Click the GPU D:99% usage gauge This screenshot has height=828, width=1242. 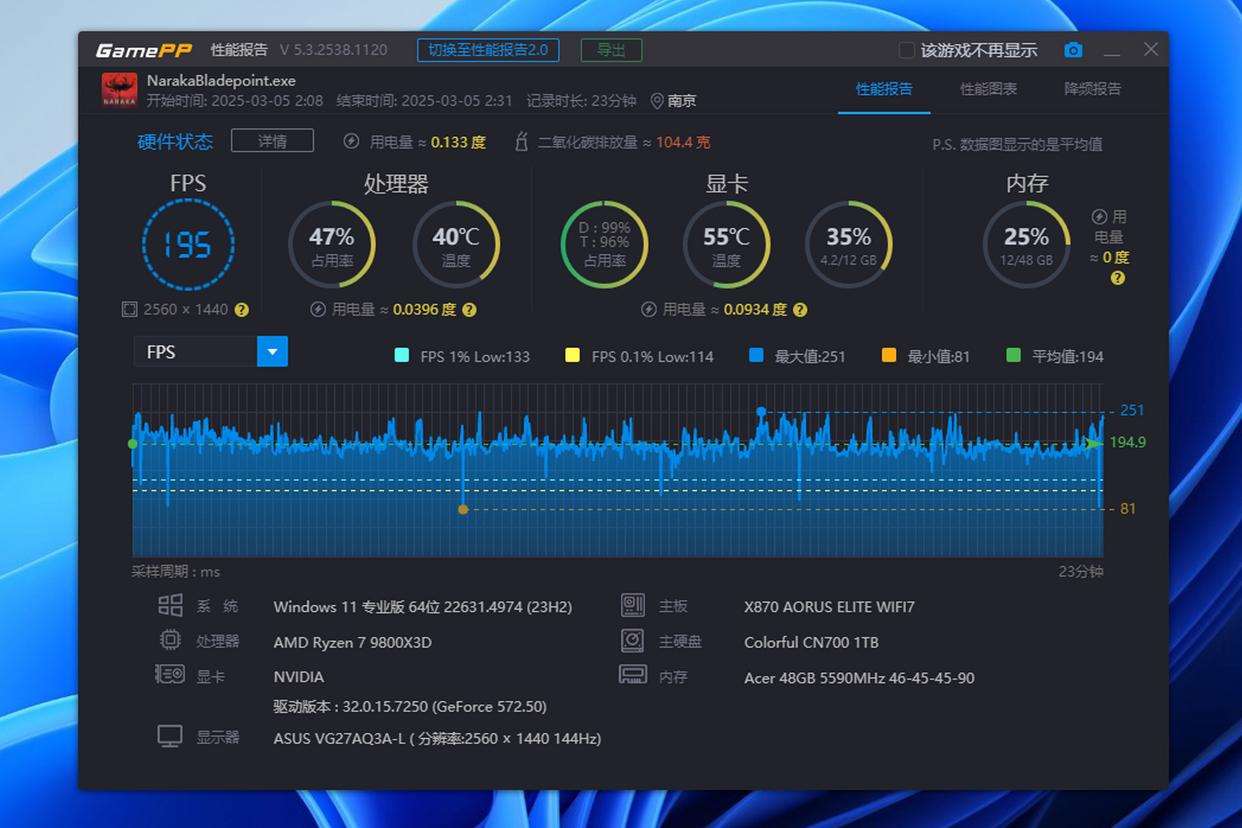tap(605, 245)
